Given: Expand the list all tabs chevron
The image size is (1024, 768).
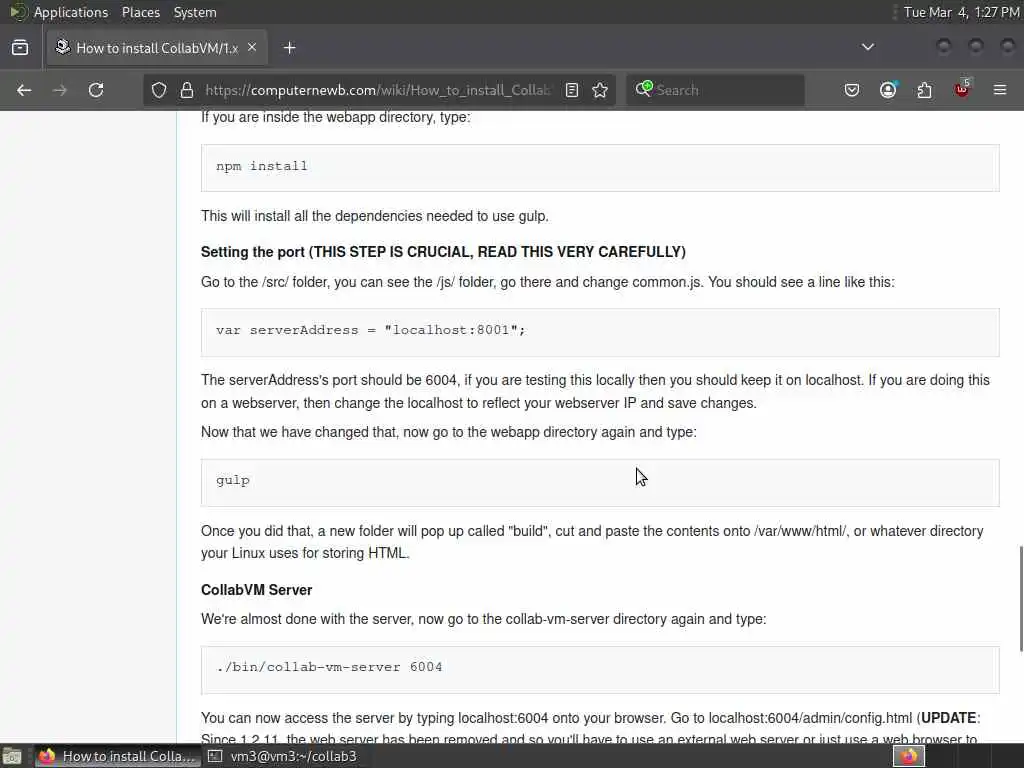Looking at the screenshot, I should 868,47.
